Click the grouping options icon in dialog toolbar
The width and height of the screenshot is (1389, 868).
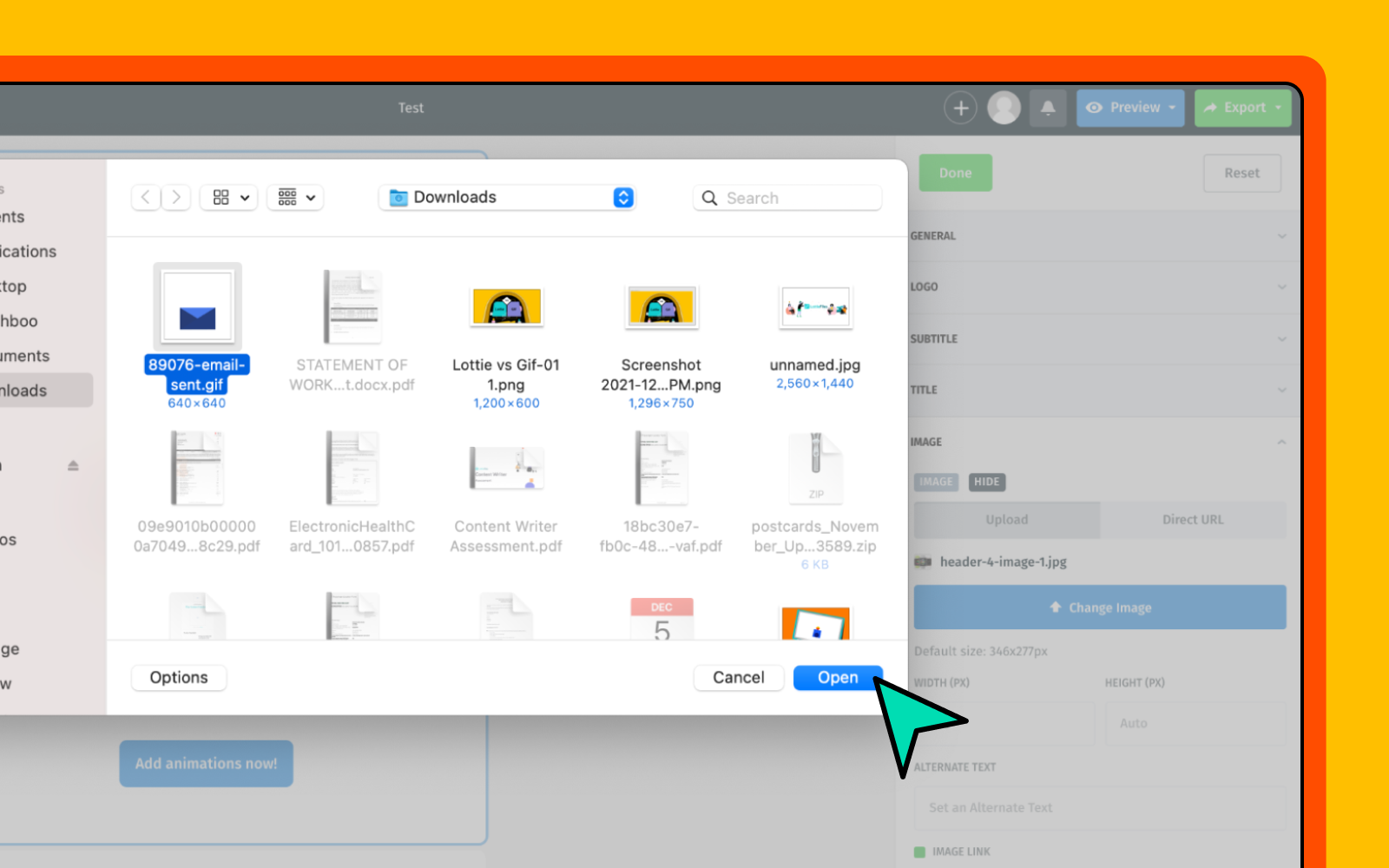click(295, 197)
